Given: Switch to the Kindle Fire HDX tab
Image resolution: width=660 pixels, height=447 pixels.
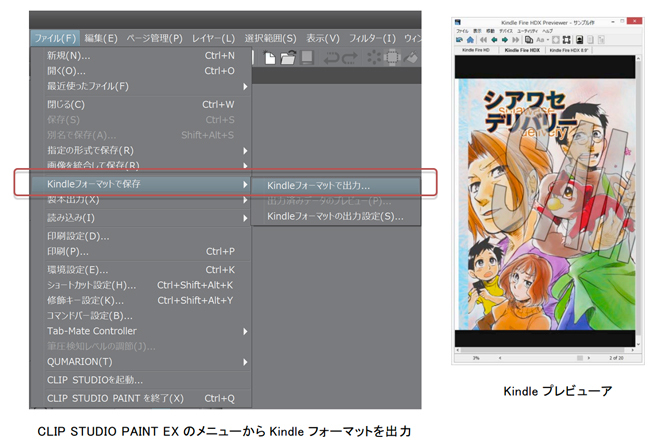Looking at the screenshot, I should tap(522, 50).
